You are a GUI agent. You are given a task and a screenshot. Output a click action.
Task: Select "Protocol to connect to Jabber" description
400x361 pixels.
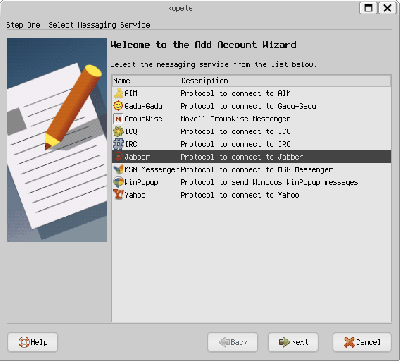click(242, 157)
